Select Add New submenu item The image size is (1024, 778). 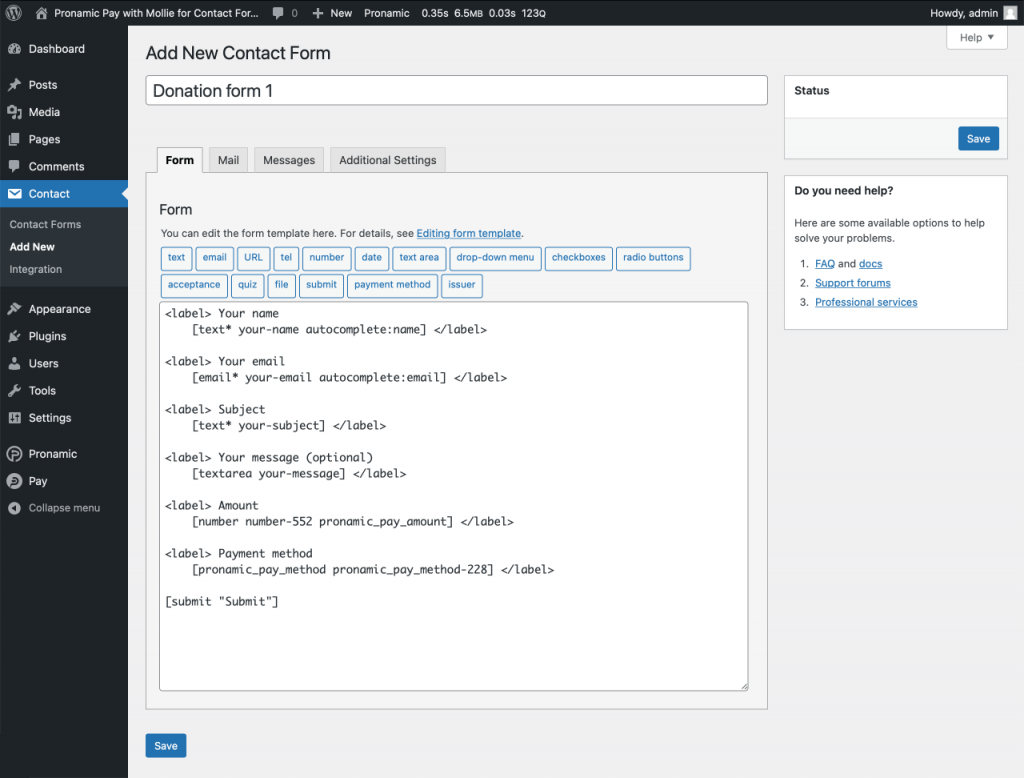click(x=32, y=247)
